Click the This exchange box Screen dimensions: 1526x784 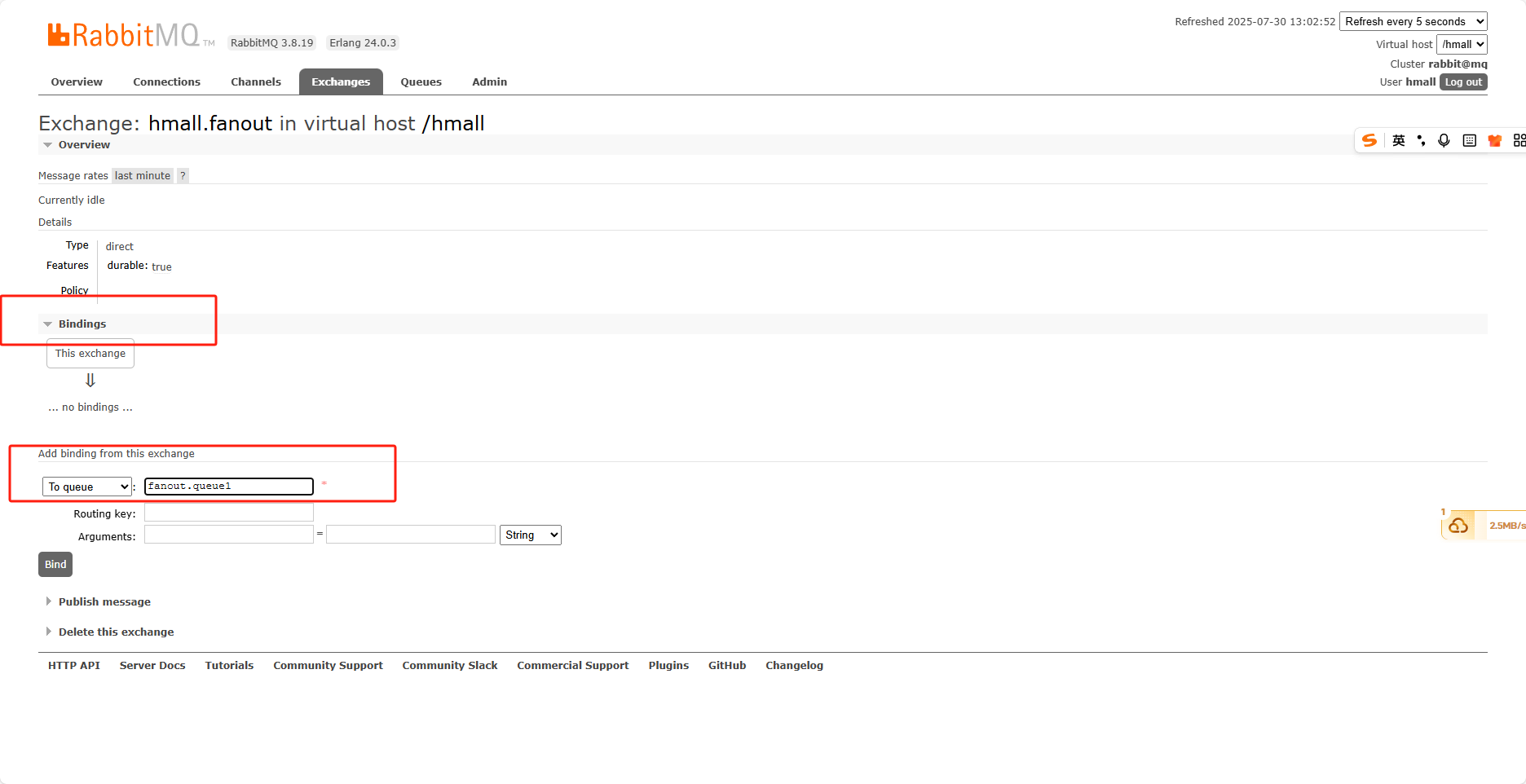pyautogui.click(x=90, y=353)
